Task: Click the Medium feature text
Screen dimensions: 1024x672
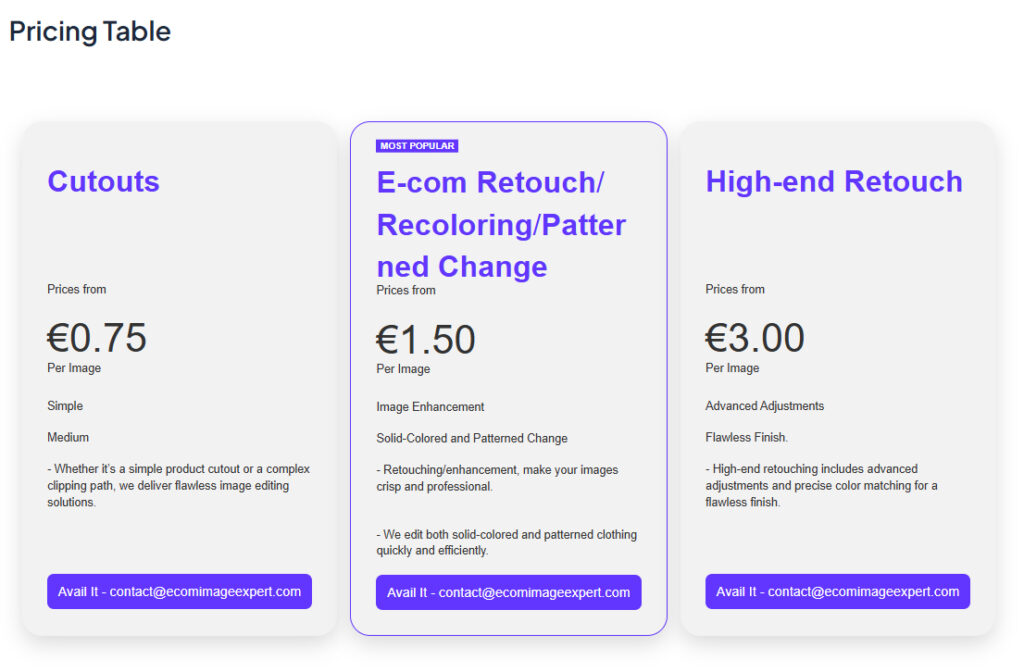Action: pos(68,437)
